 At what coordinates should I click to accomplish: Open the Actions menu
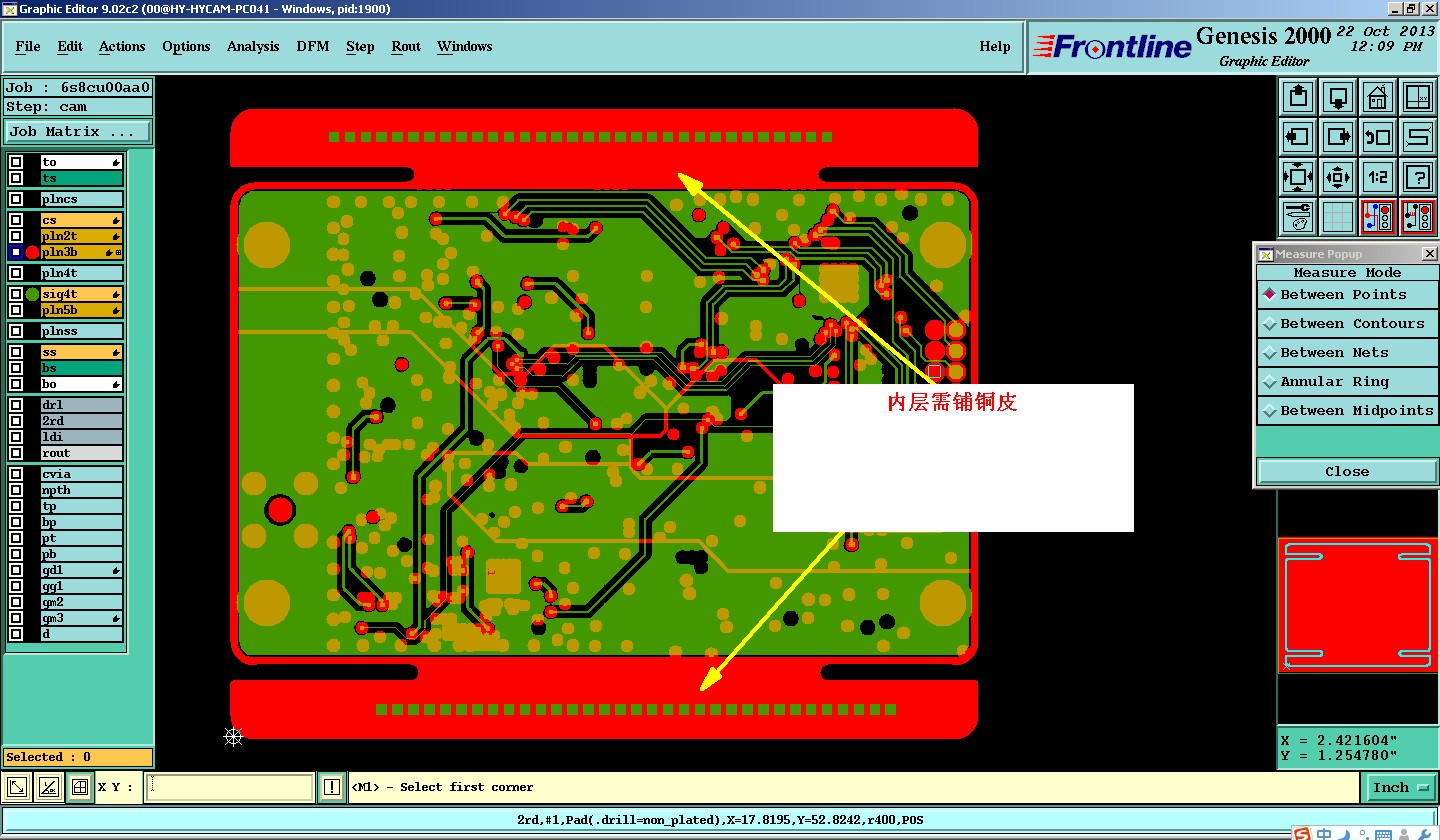coord(122,47)
